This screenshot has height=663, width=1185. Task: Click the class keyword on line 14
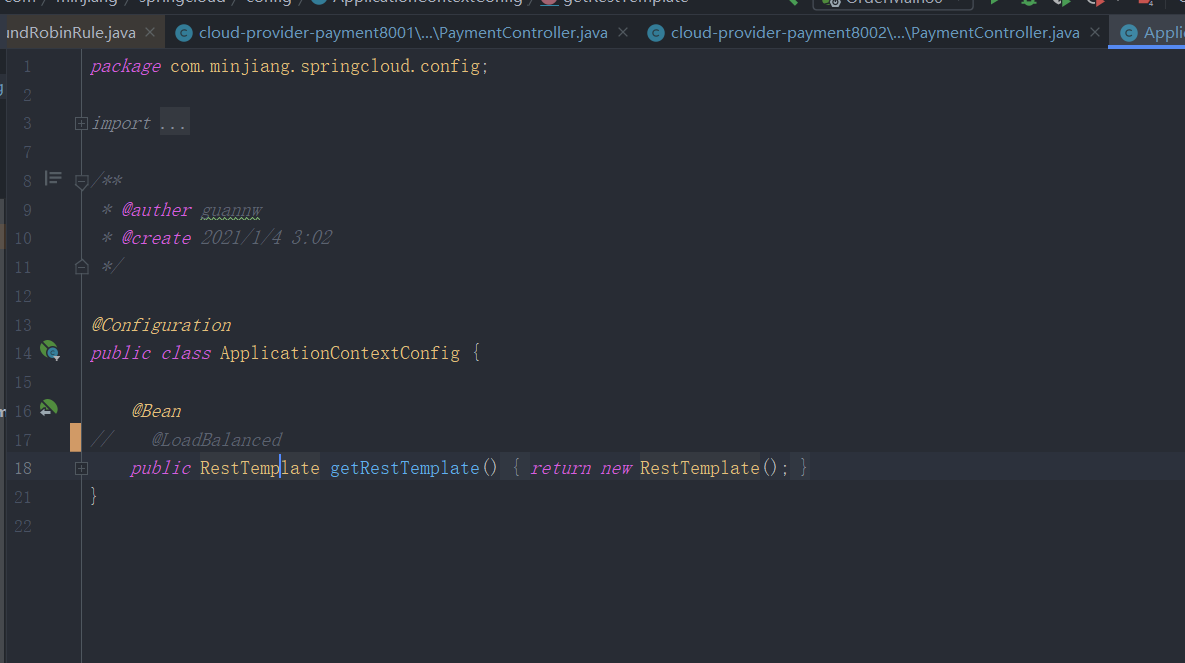pyautogui.click(x=186, y=353)
